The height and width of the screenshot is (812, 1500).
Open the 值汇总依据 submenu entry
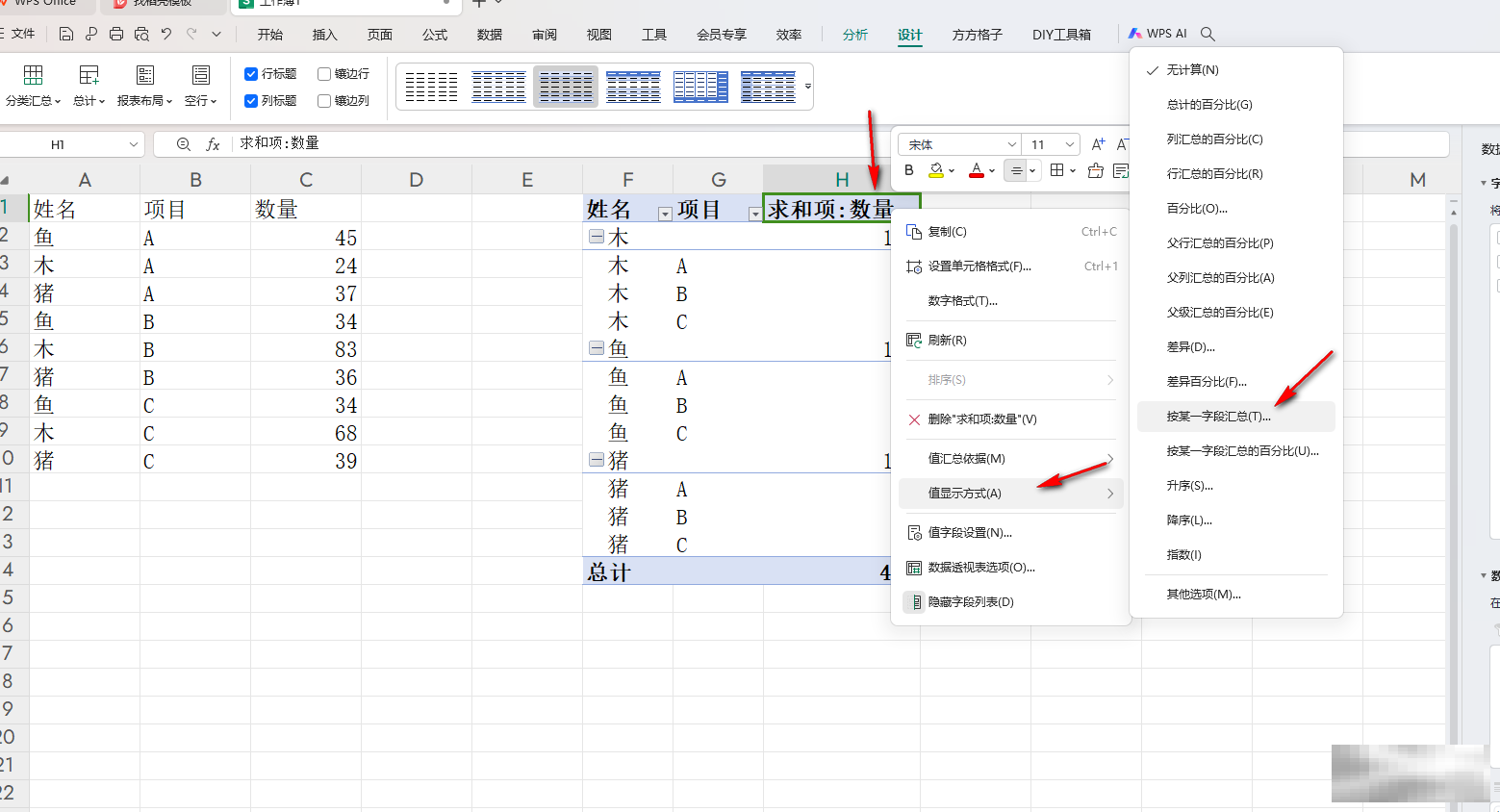(x=1011, y=459)
